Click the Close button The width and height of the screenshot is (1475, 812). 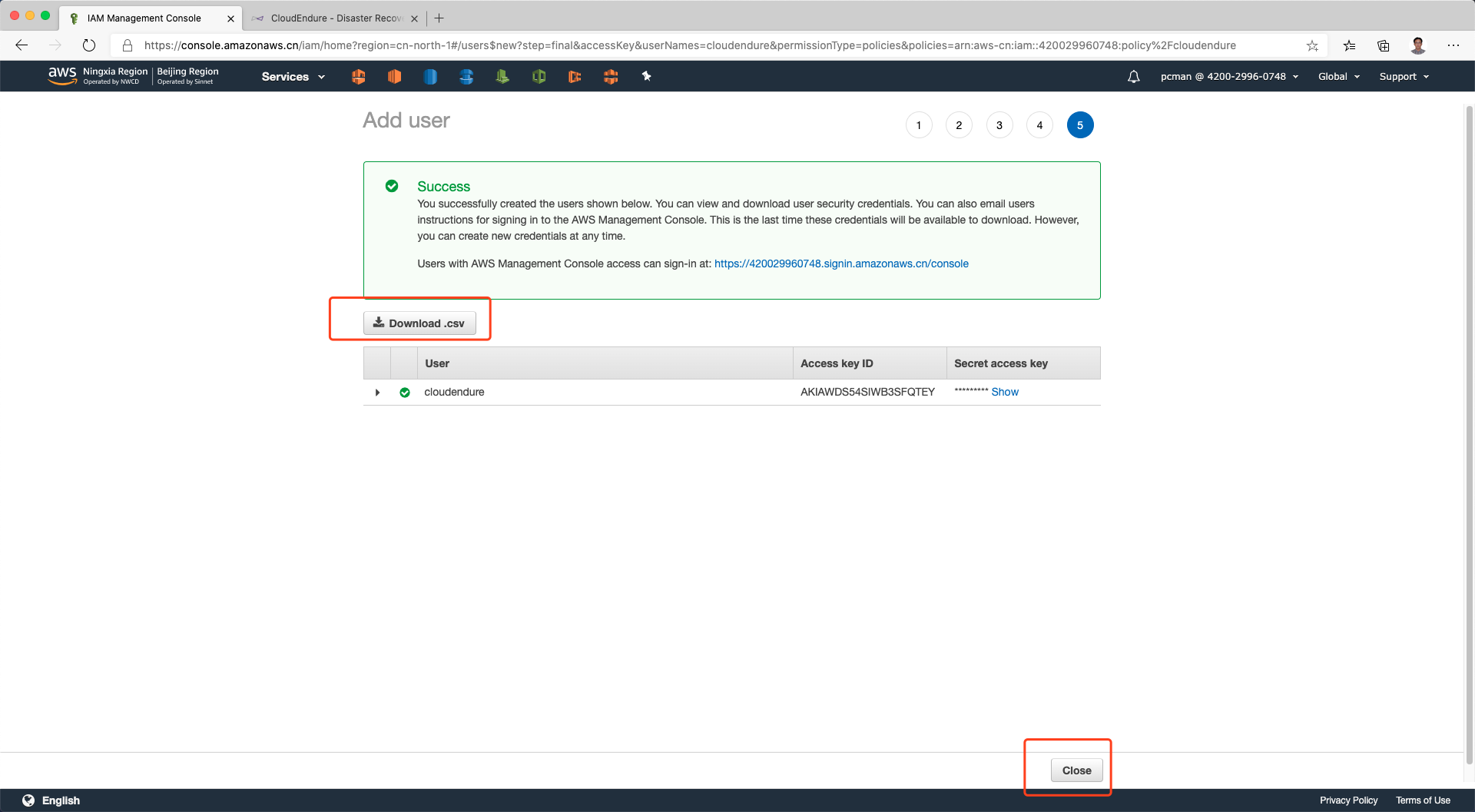pyautogui.click(x=1076, y=771)
